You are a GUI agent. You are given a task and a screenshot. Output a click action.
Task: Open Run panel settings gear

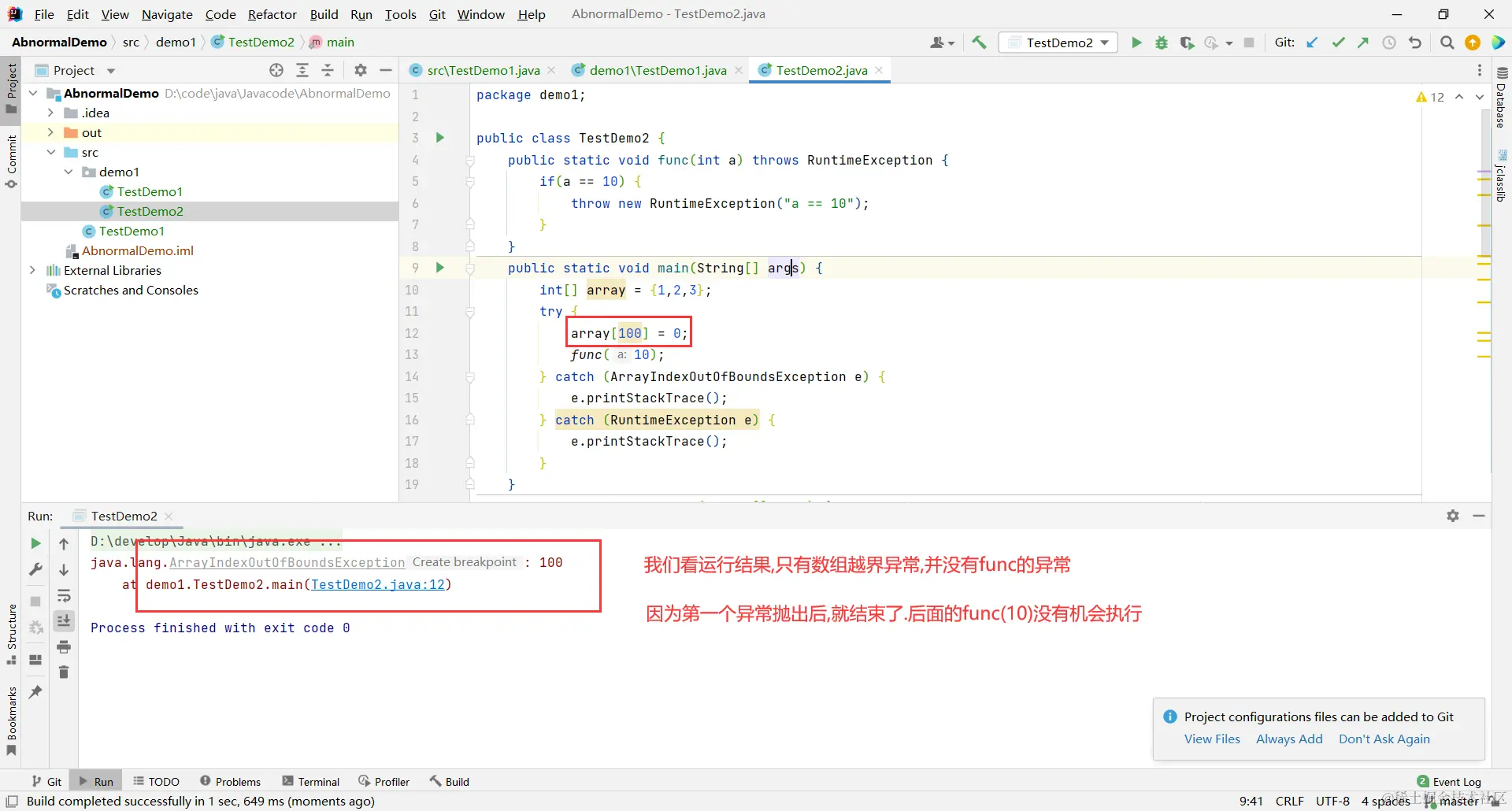tap(1453, 516)
